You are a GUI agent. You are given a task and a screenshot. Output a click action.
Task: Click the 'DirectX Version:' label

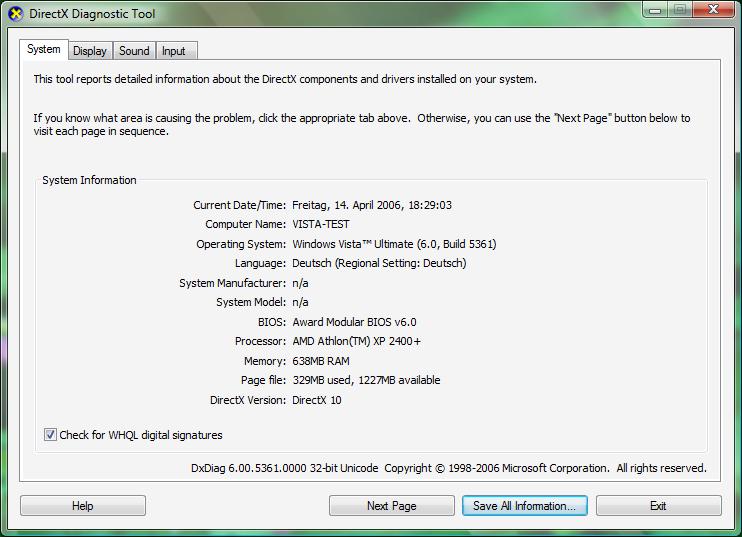click(248, 400)
